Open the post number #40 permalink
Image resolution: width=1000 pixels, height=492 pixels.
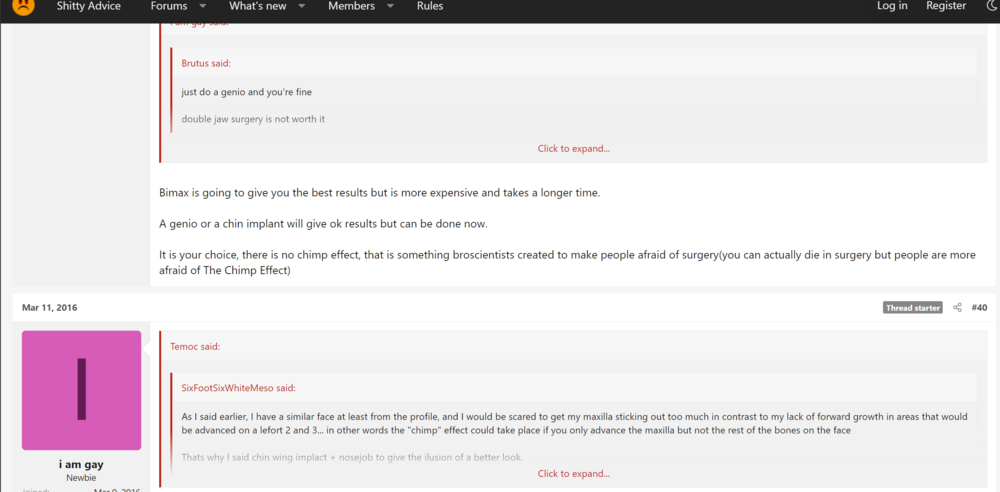979,308
